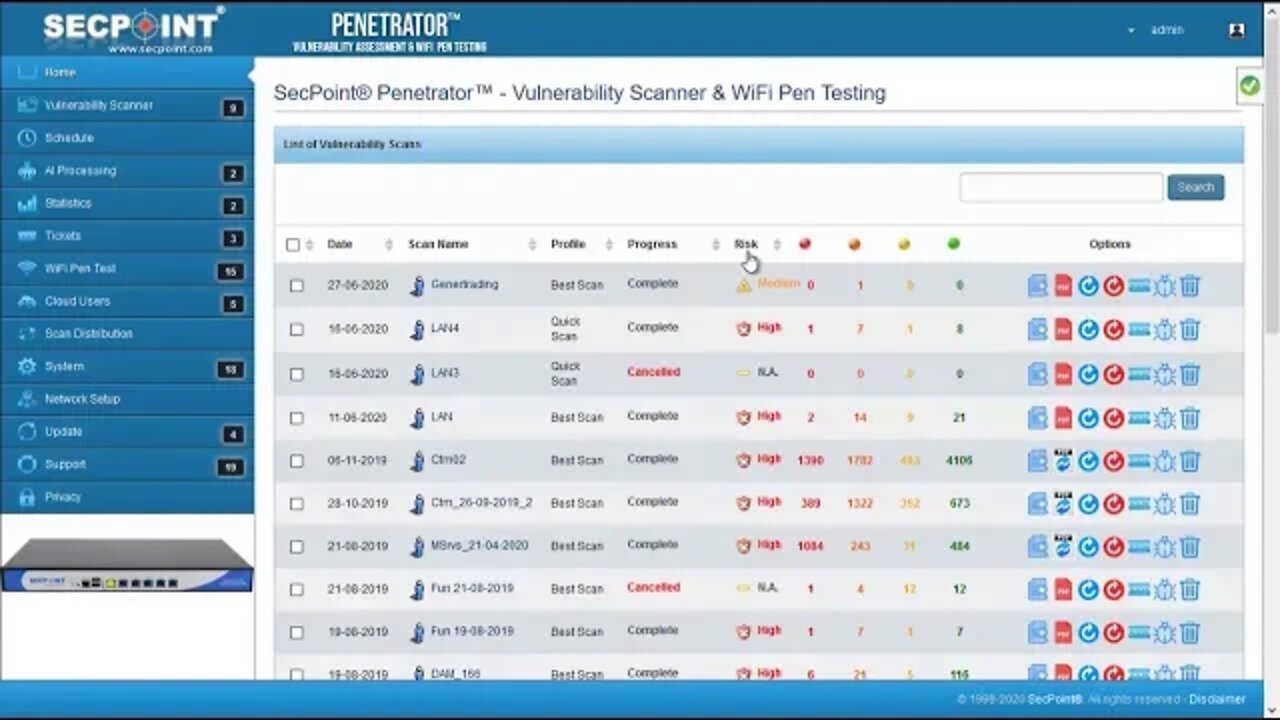Screen dimensions: 1280x720
Task: Delete the Ctrn02 scan via trash icon
Action: coord(1190,461)
